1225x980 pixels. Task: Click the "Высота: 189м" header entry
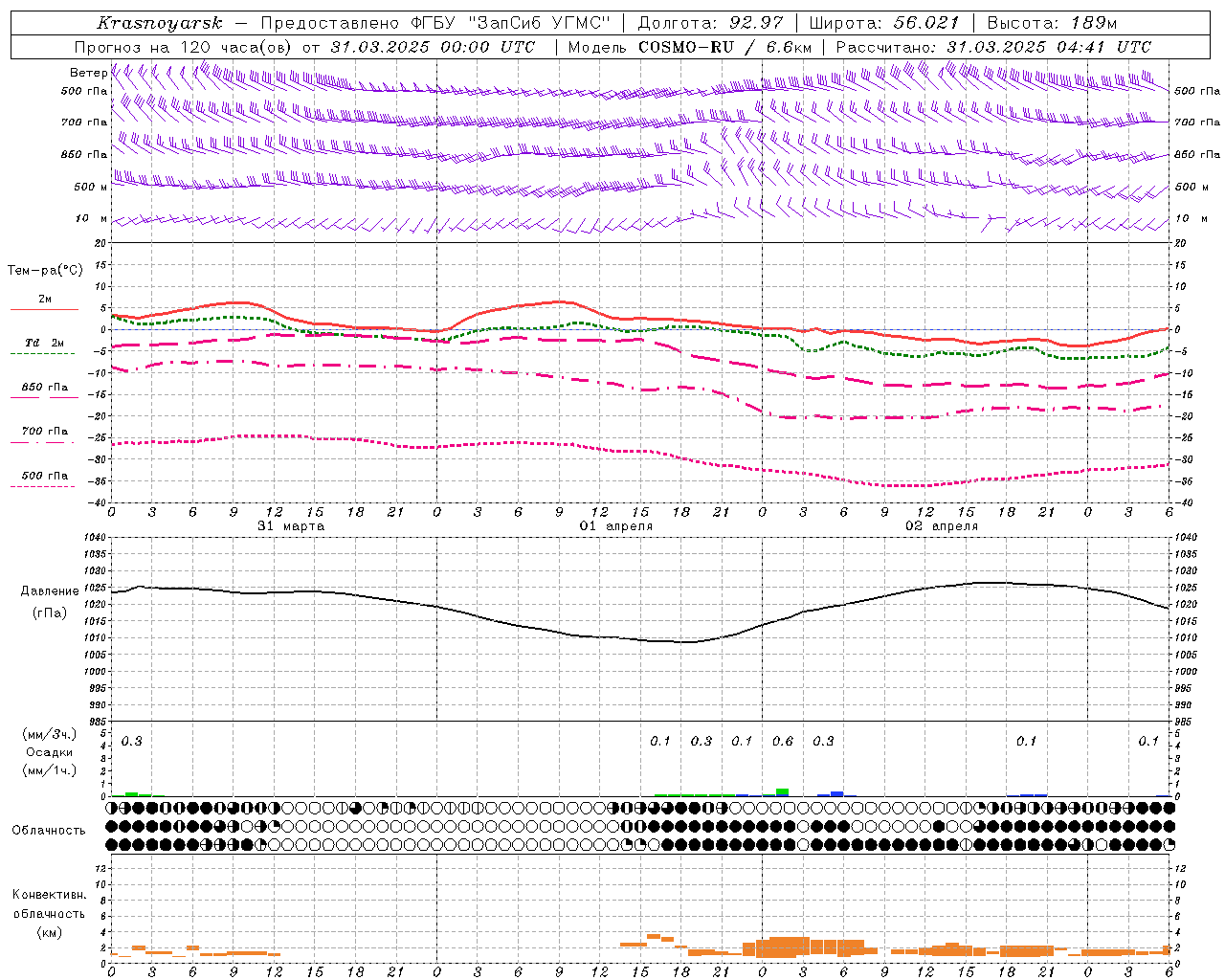pyautogui.click(x=1052, y=23)
